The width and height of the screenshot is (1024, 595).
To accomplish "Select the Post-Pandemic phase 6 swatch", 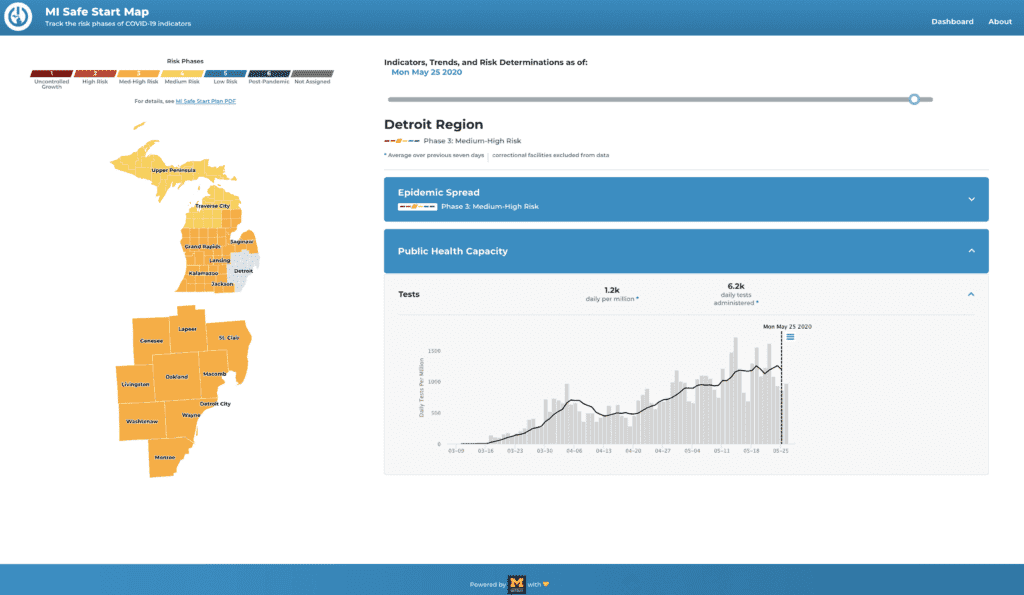I will coord(268,74).
